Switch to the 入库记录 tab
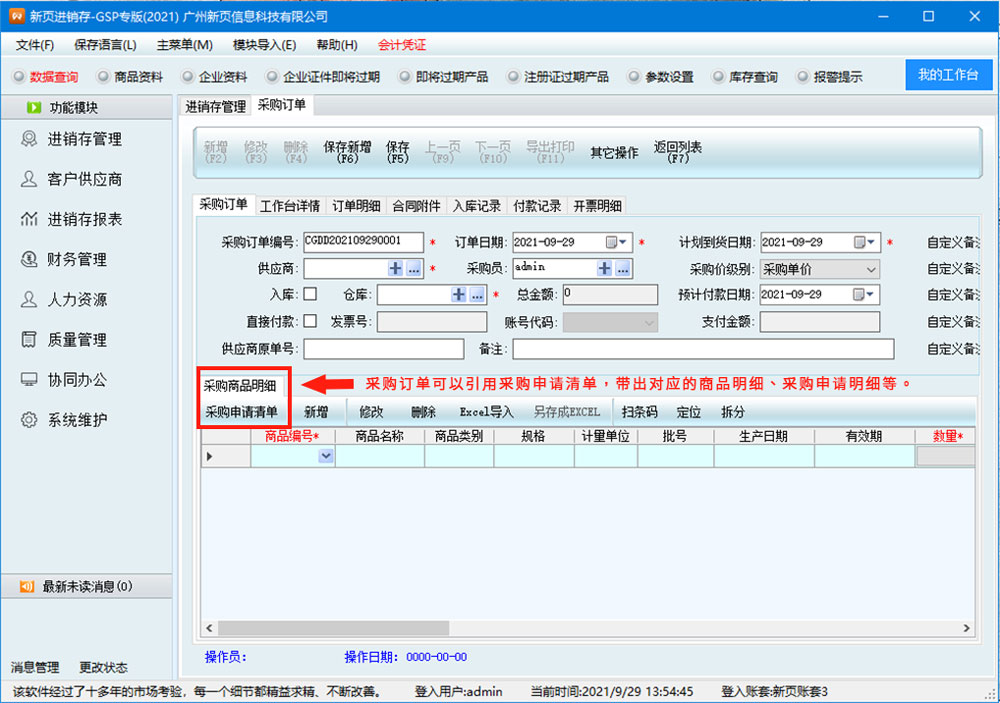1000x703 pixels. [476, 206]
